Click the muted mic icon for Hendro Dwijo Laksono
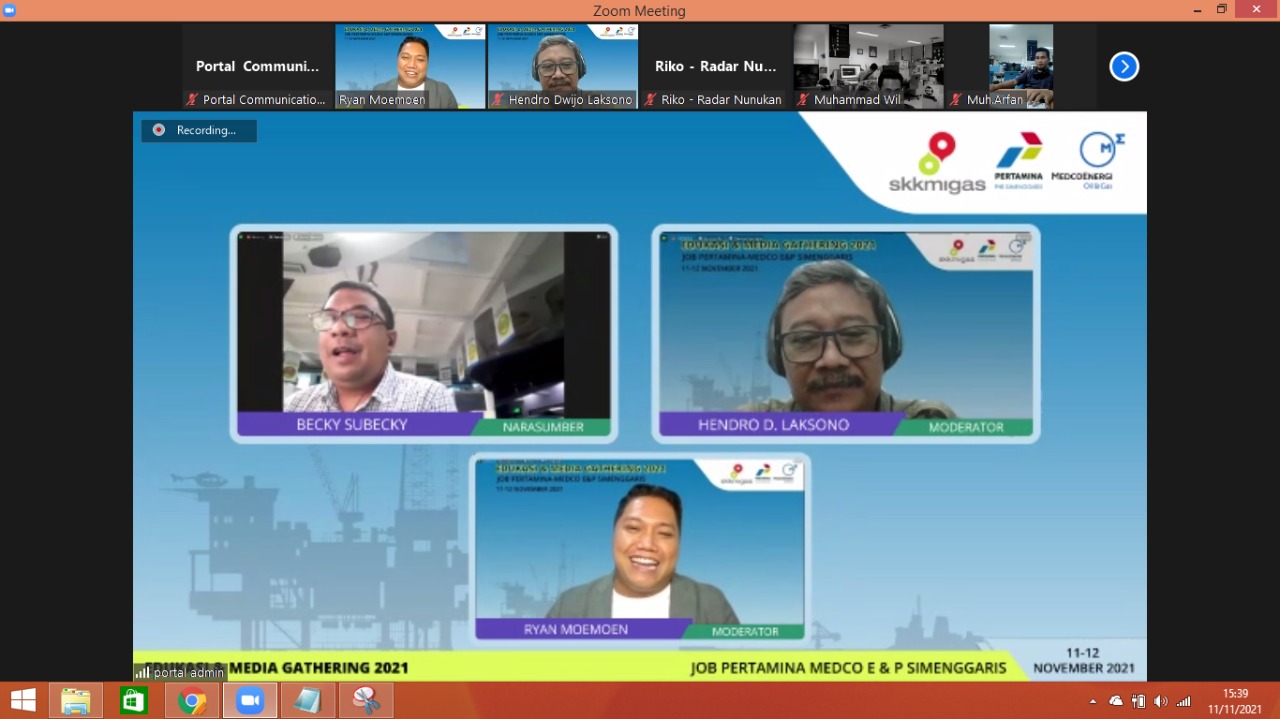1280x719 pixels. [498, 100]
